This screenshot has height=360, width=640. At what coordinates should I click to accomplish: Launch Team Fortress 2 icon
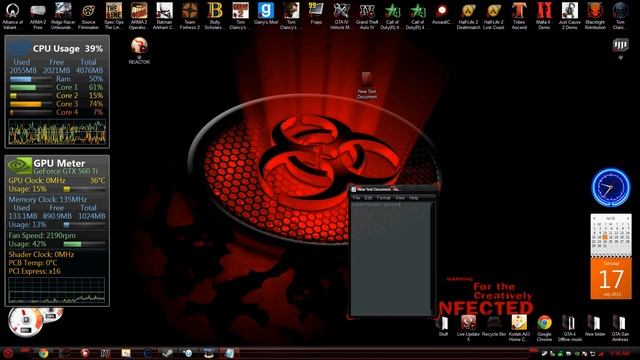point(190,16)
